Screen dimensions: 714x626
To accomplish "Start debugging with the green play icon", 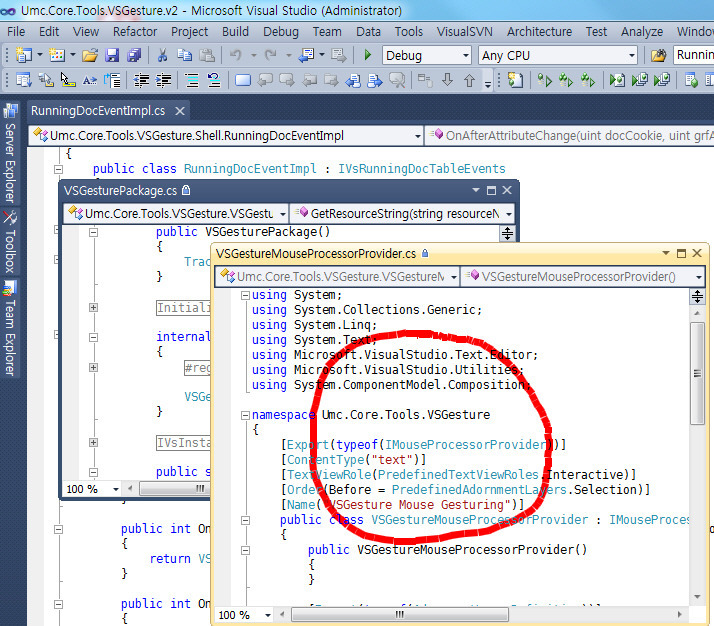I will click(x=368, y=55).
